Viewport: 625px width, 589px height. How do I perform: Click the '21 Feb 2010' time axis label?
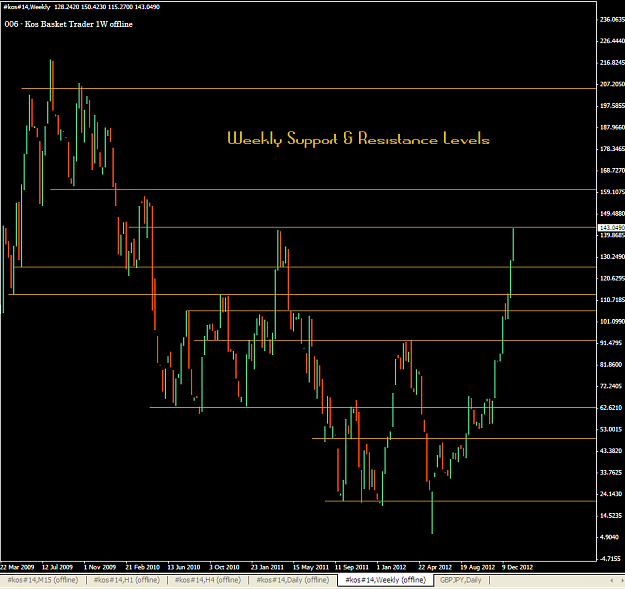click(x=142, y=567)
